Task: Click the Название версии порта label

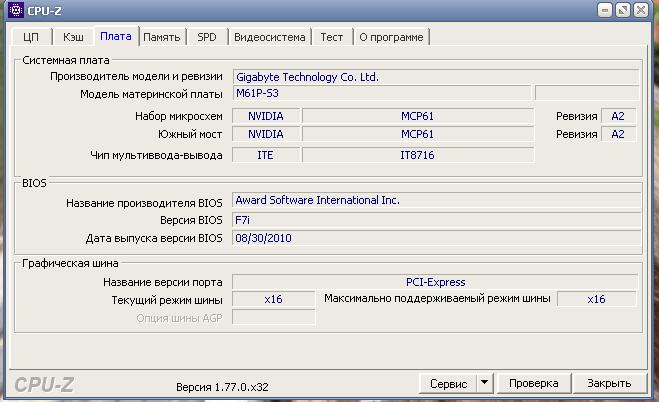Action: pos(163,282)
